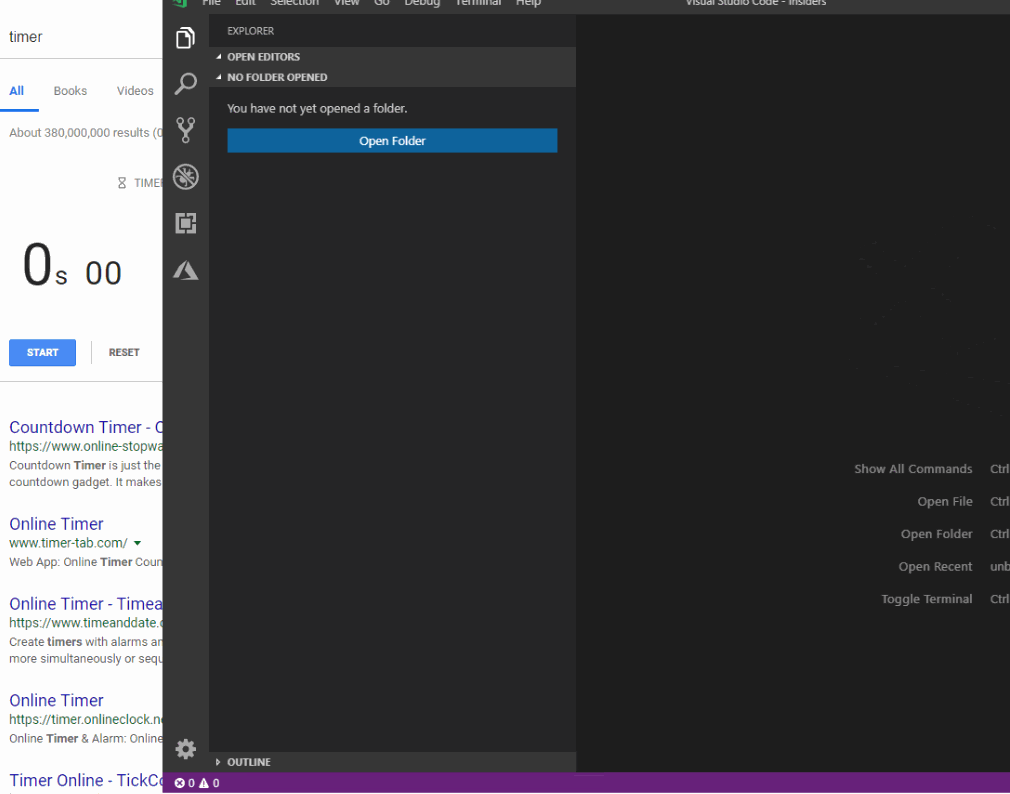1010x794 pixels.
Task: Open the Edit menu
Action: [x=245, y=3]
